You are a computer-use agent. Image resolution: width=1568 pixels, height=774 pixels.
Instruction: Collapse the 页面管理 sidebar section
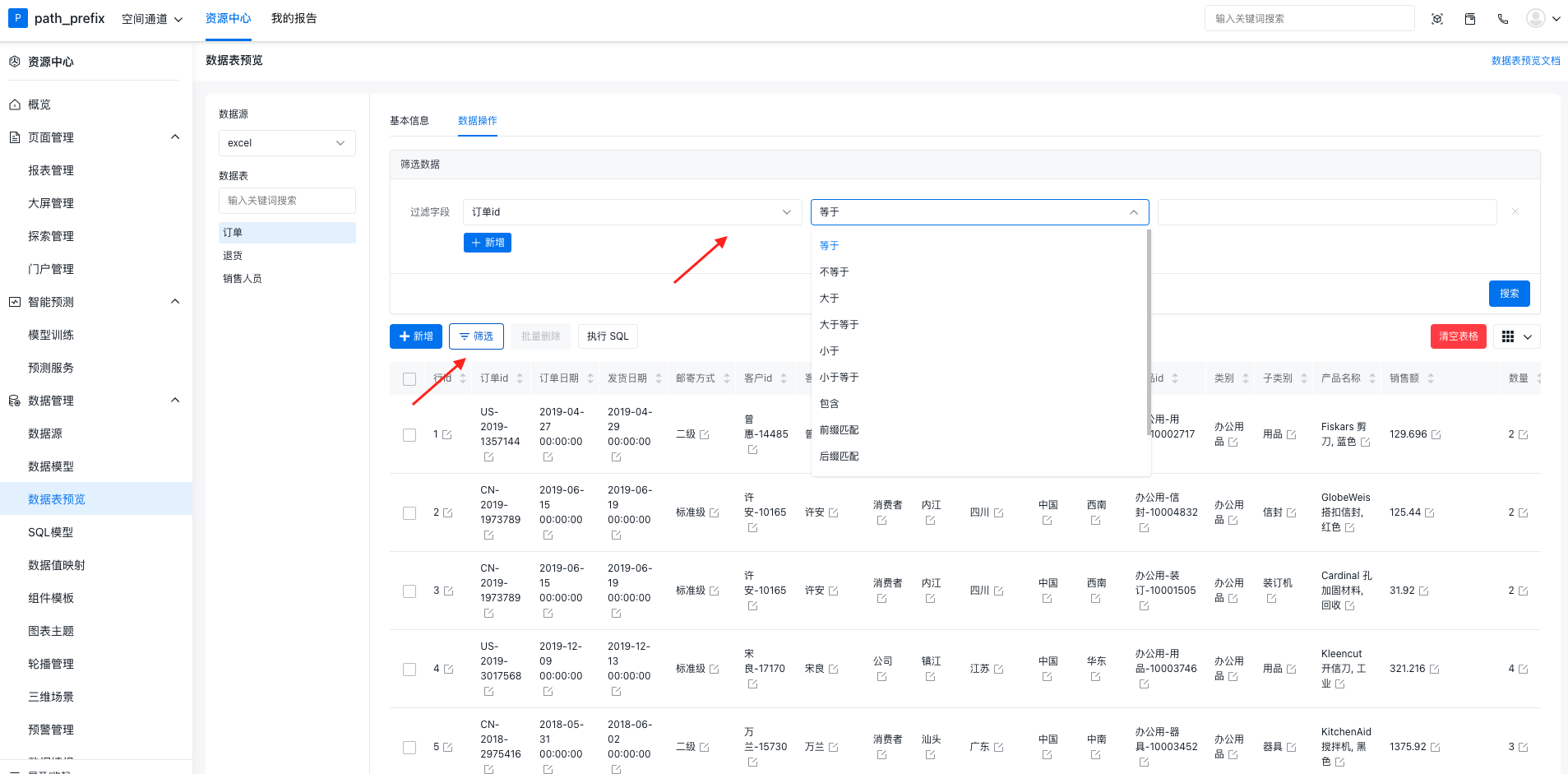pyautogui.click(x=175, y=137)
